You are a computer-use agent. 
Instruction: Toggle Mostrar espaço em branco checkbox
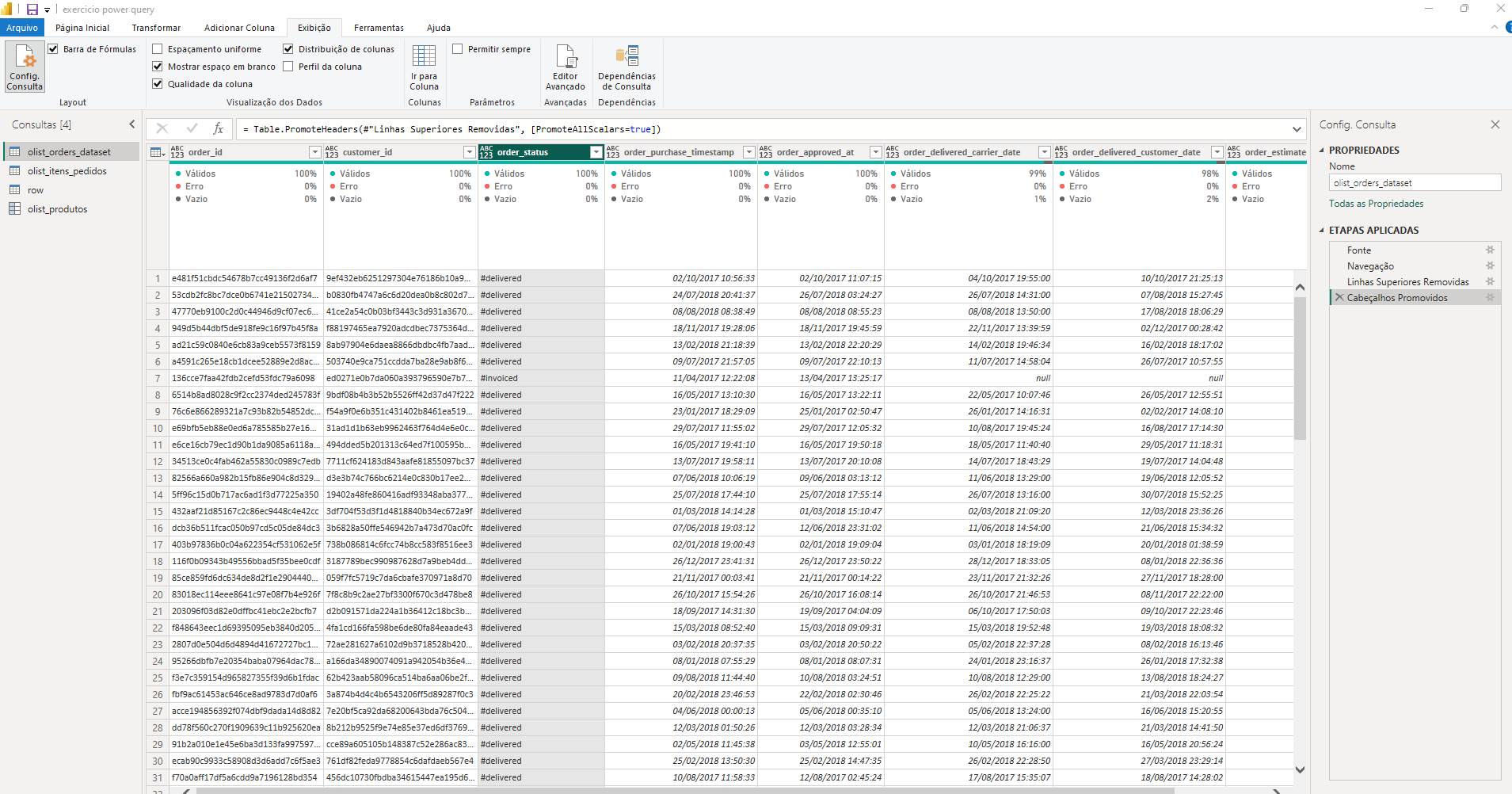(x=158, y=67)
